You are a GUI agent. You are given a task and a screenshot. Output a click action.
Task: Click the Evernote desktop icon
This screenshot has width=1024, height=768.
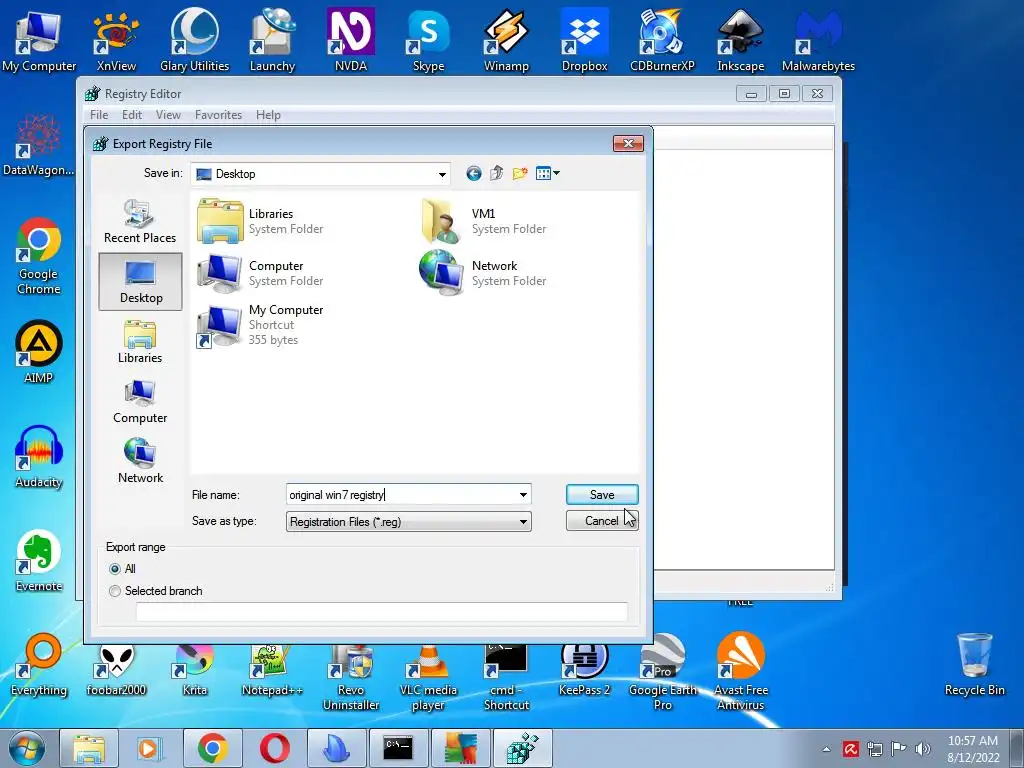point(39,560)
